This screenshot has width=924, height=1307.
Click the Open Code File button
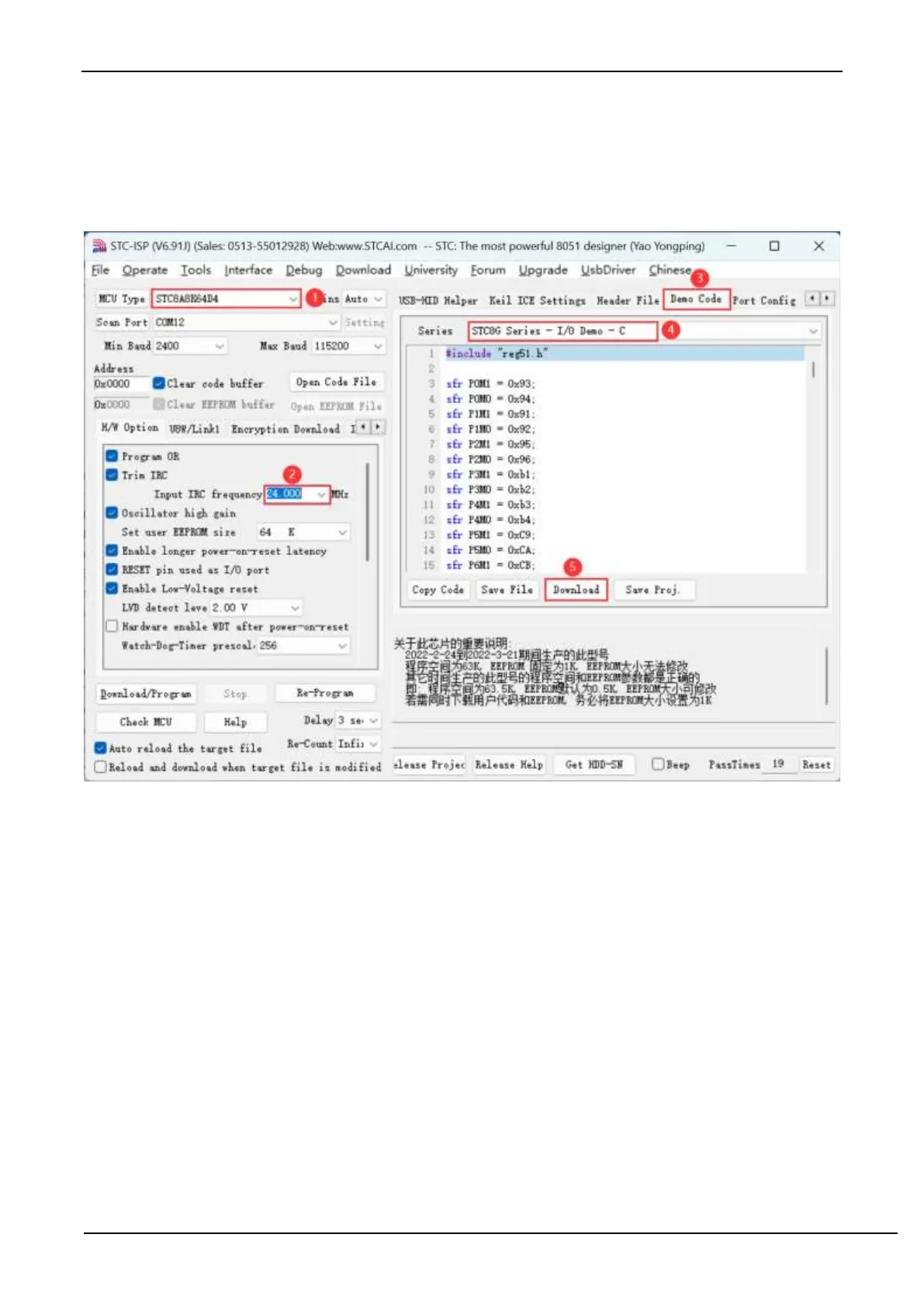[336, 382]
